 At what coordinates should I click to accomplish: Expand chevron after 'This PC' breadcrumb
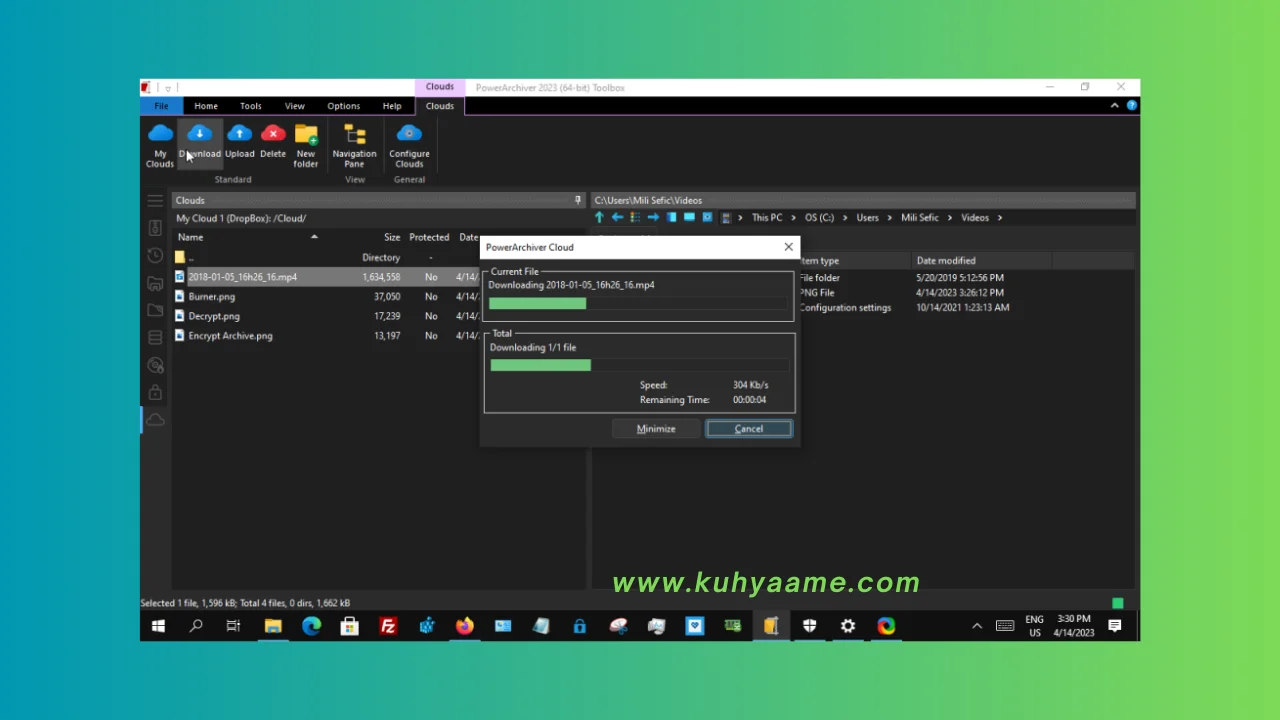pyautogui.click(x=794, y=218)
